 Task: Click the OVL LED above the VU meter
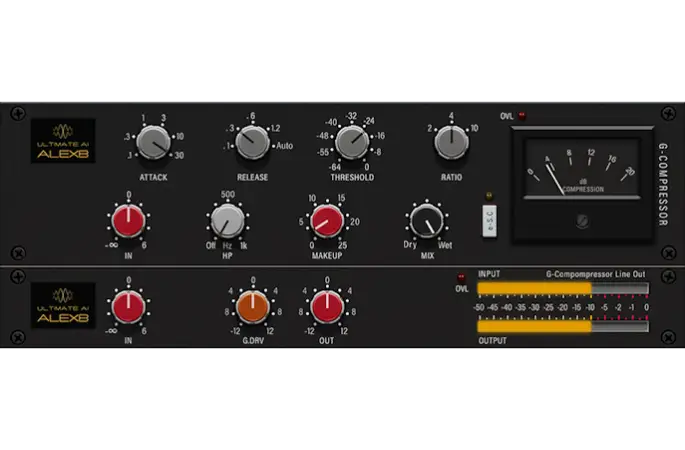521,116
